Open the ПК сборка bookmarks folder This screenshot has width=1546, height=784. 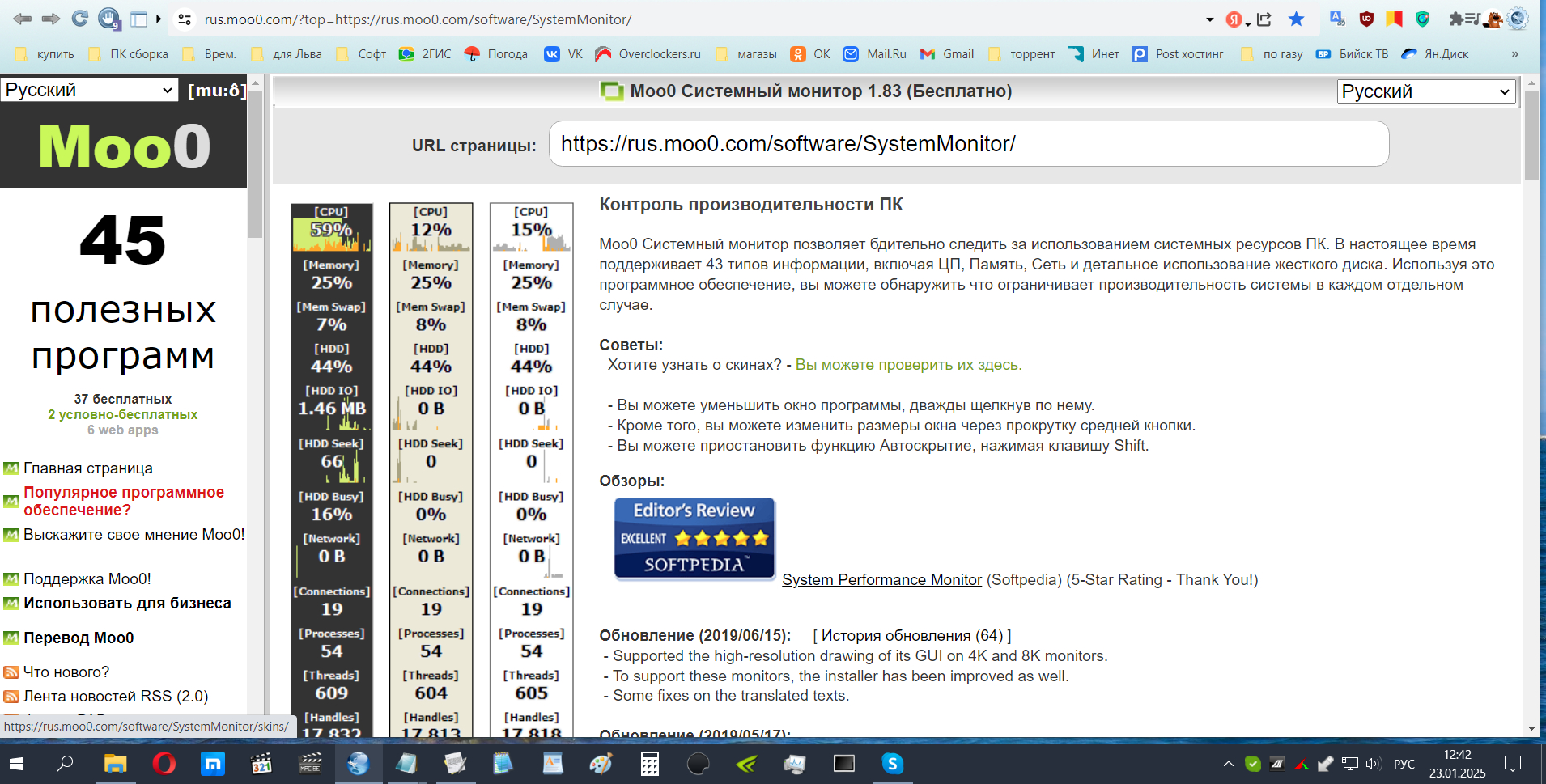(x=128, y=54)
